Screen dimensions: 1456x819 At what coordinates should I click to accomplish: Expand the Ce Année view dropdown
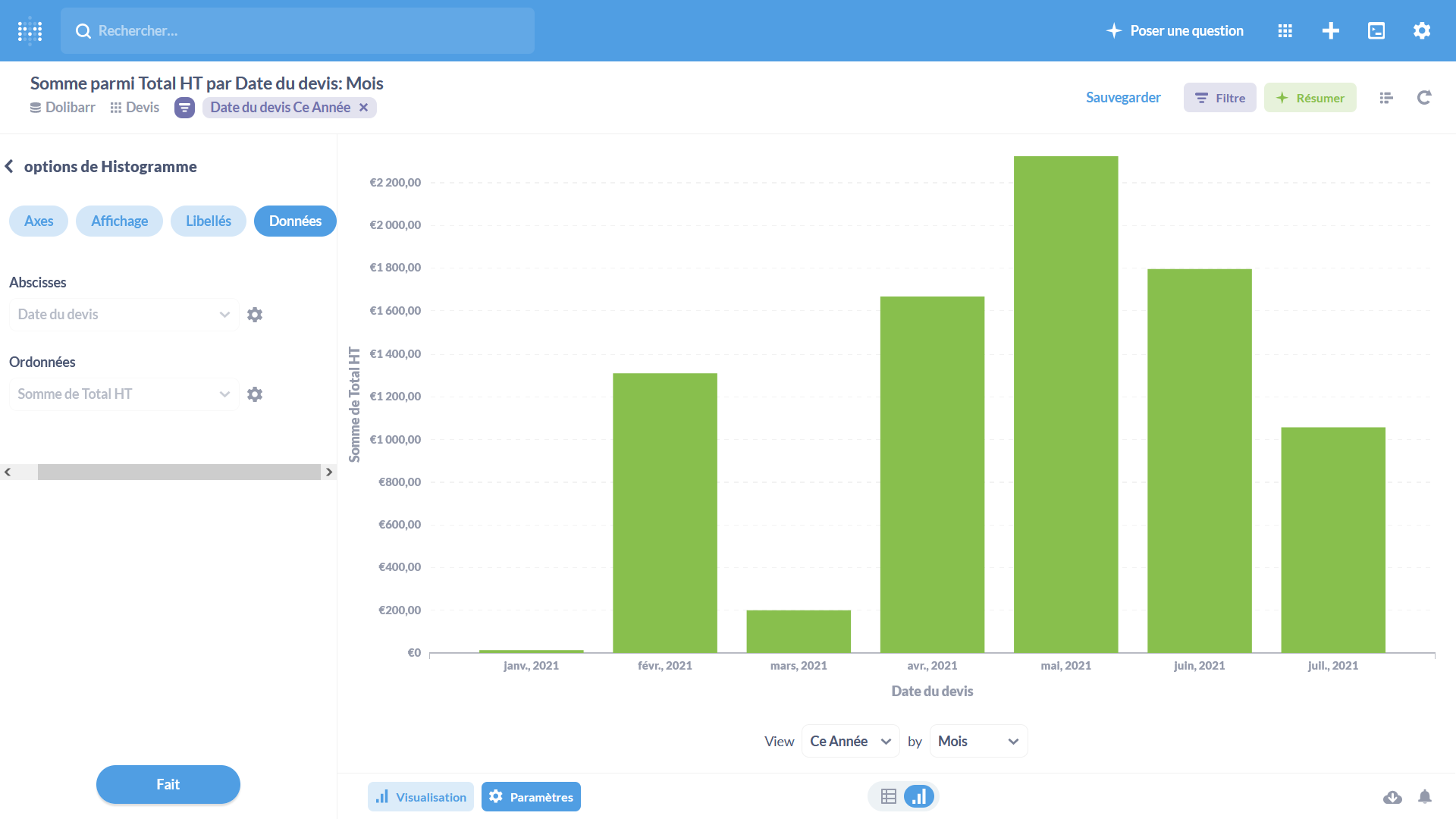[x=849, y=741]
